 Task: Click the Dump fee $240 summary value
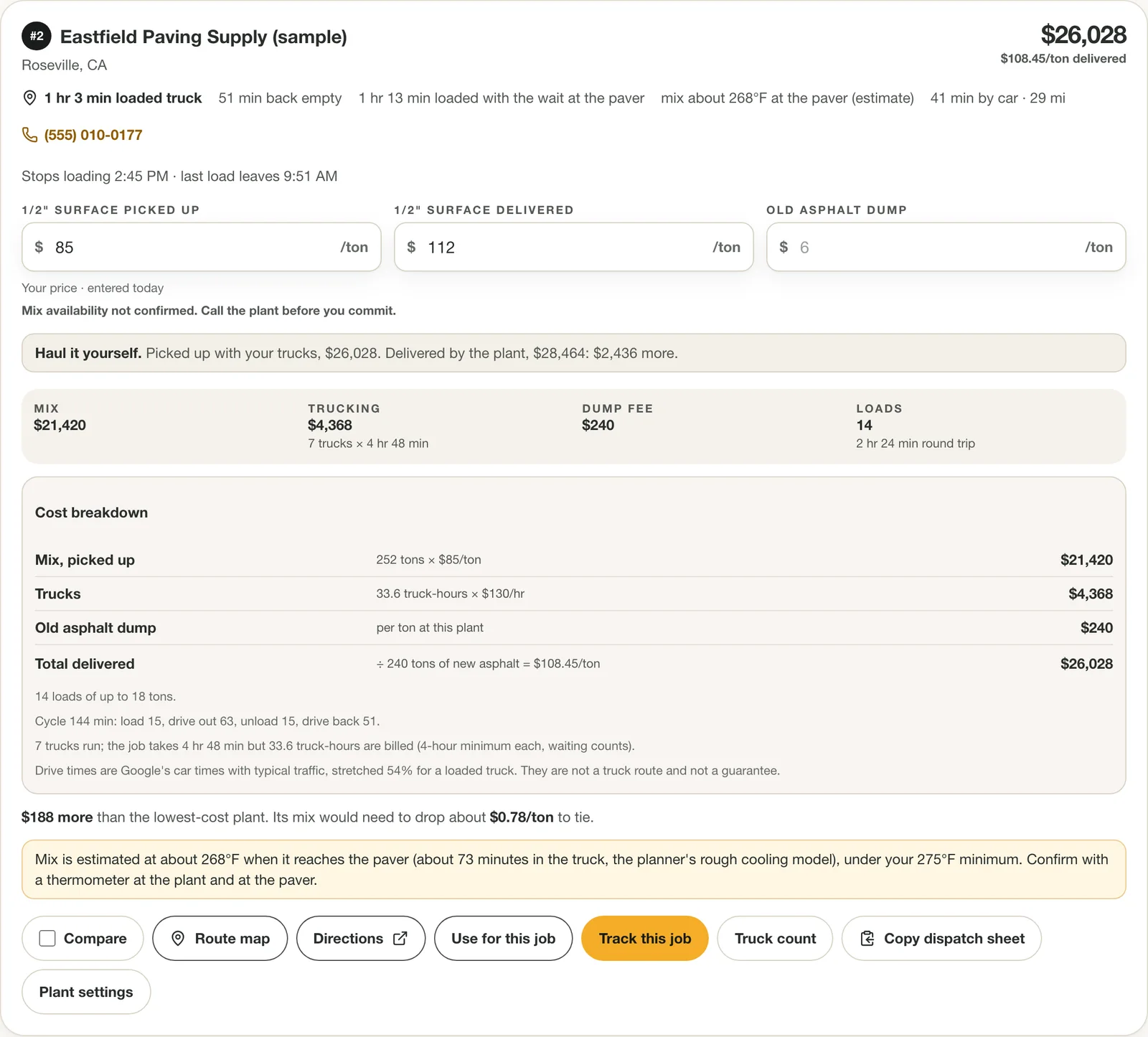598,425
